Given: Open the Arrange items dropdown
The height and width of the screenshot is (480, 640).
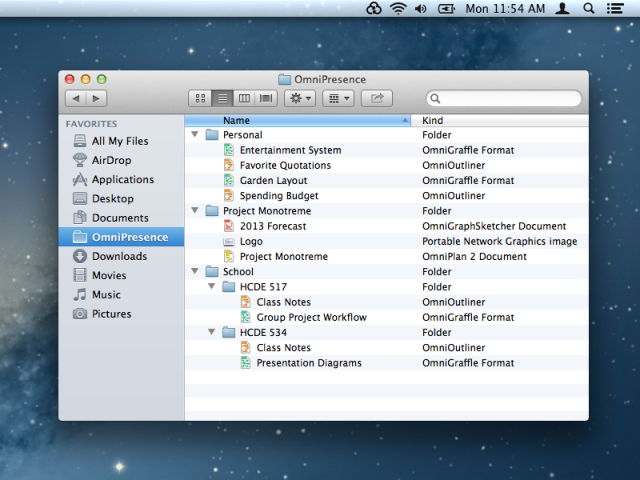Looking at the screenshot, I should [338, 98].
